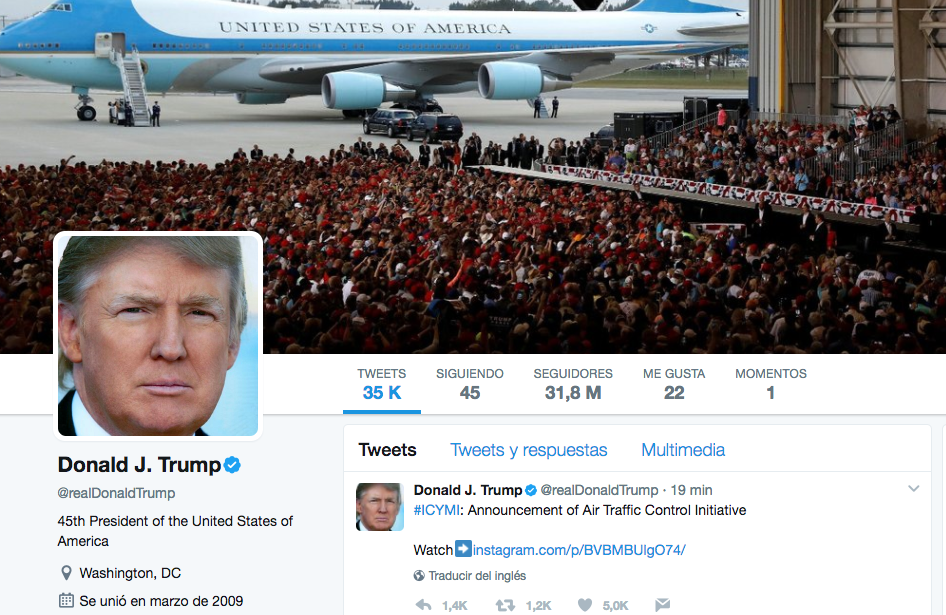Open the tweet options chevron dropdown

[x=913, y=489]
